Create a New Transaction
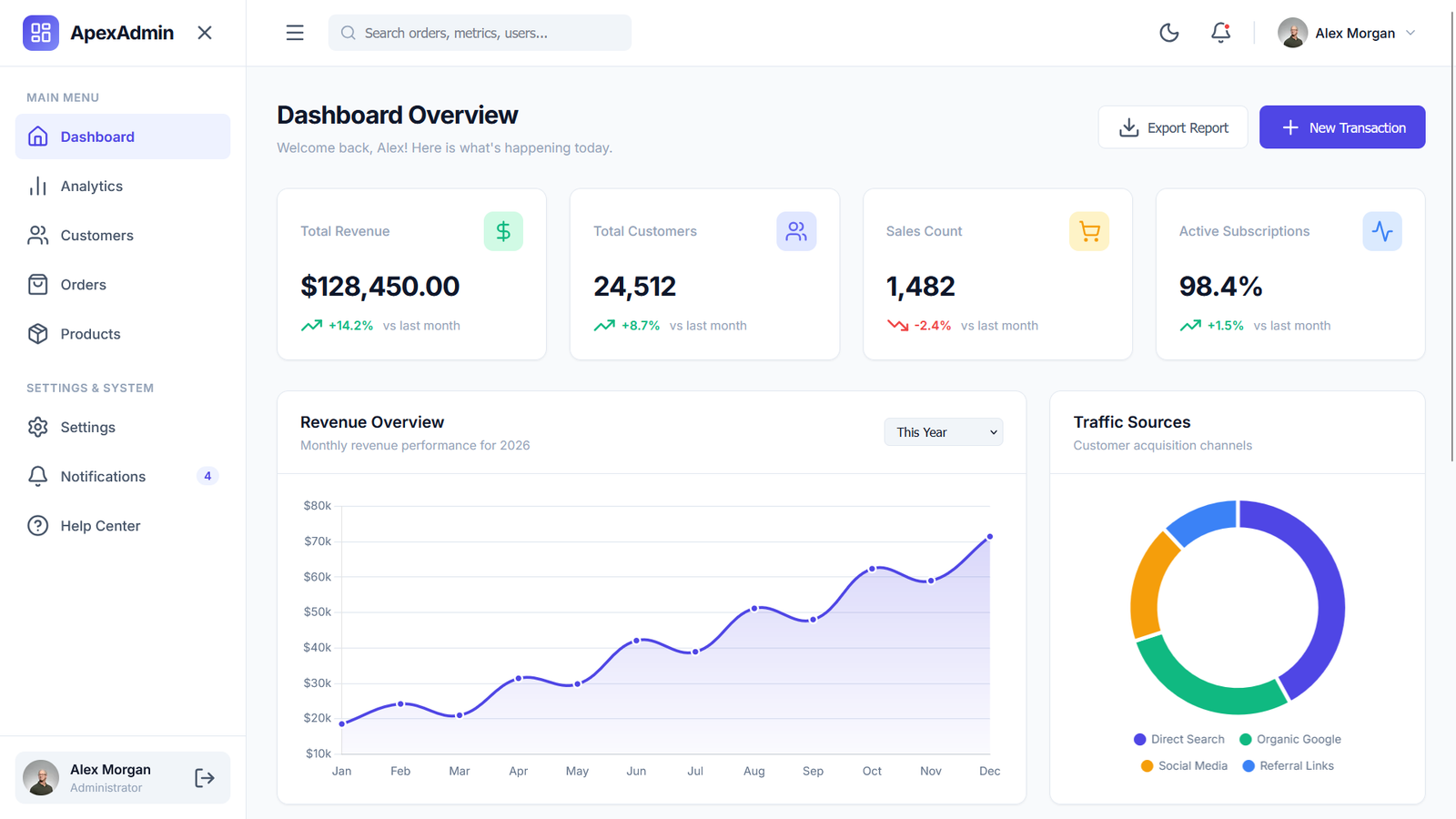Image resolution: width=1456 pixels, height=819 pixels. [x=1342, y=127]
